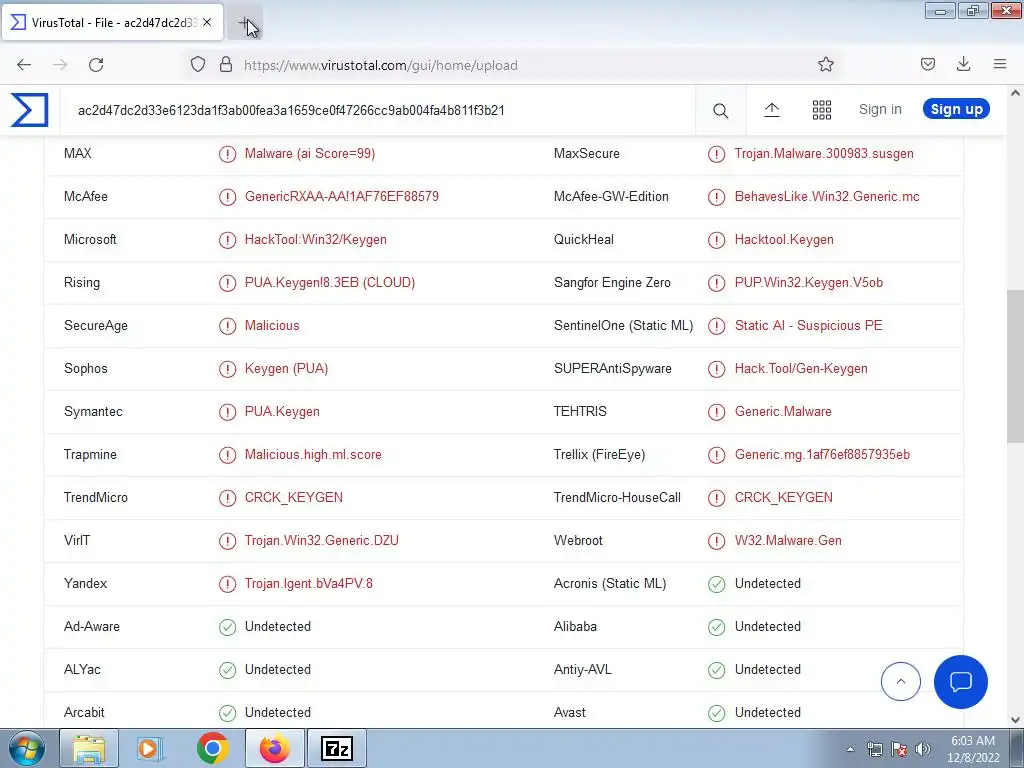Select the VirusTotal File tab
Image resolution: width=1024 pixels, height=768 pixels.
(x=112, y=22)
